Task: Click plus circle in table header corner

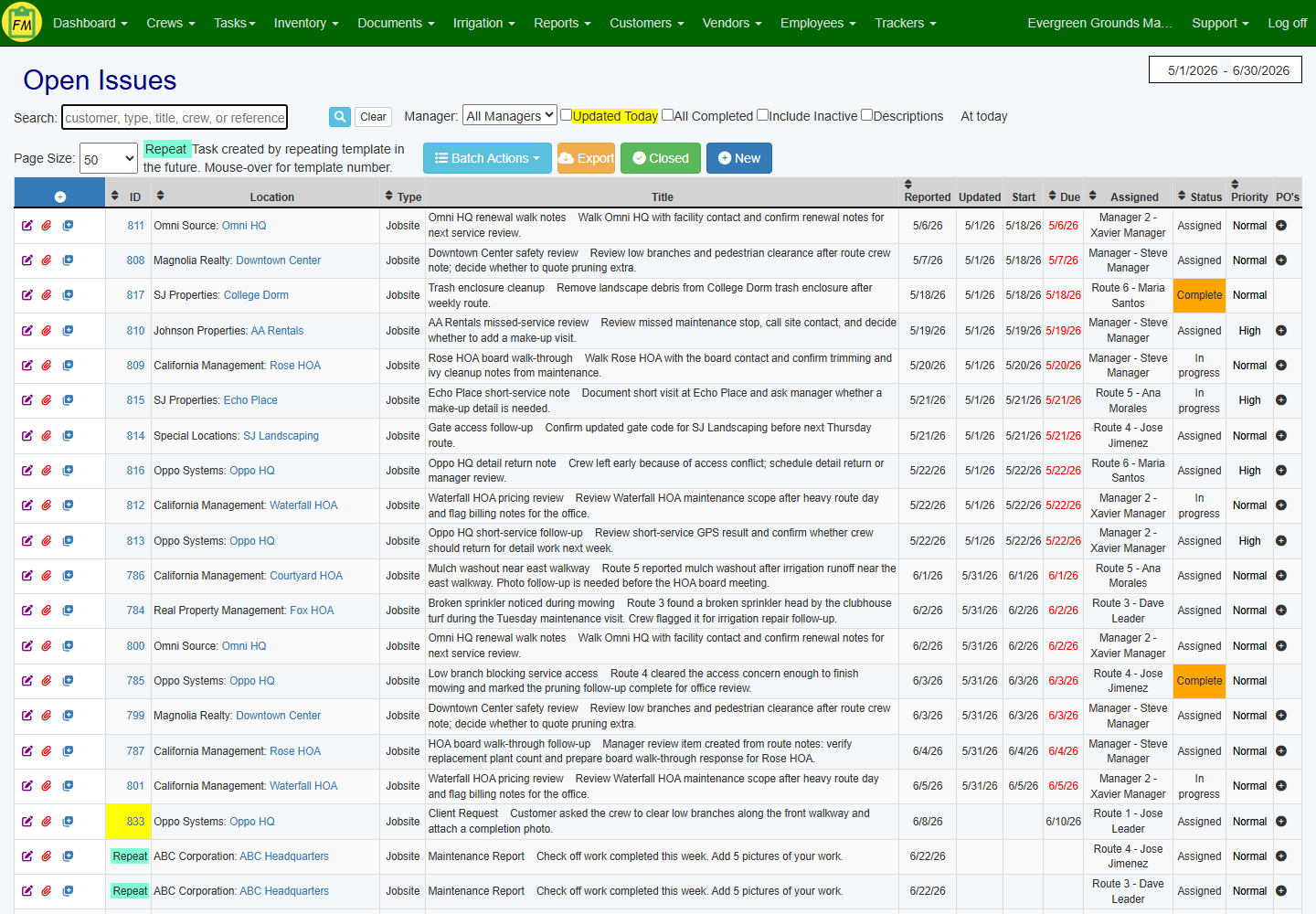Action: pyautogui.click(x=60, y=197)
